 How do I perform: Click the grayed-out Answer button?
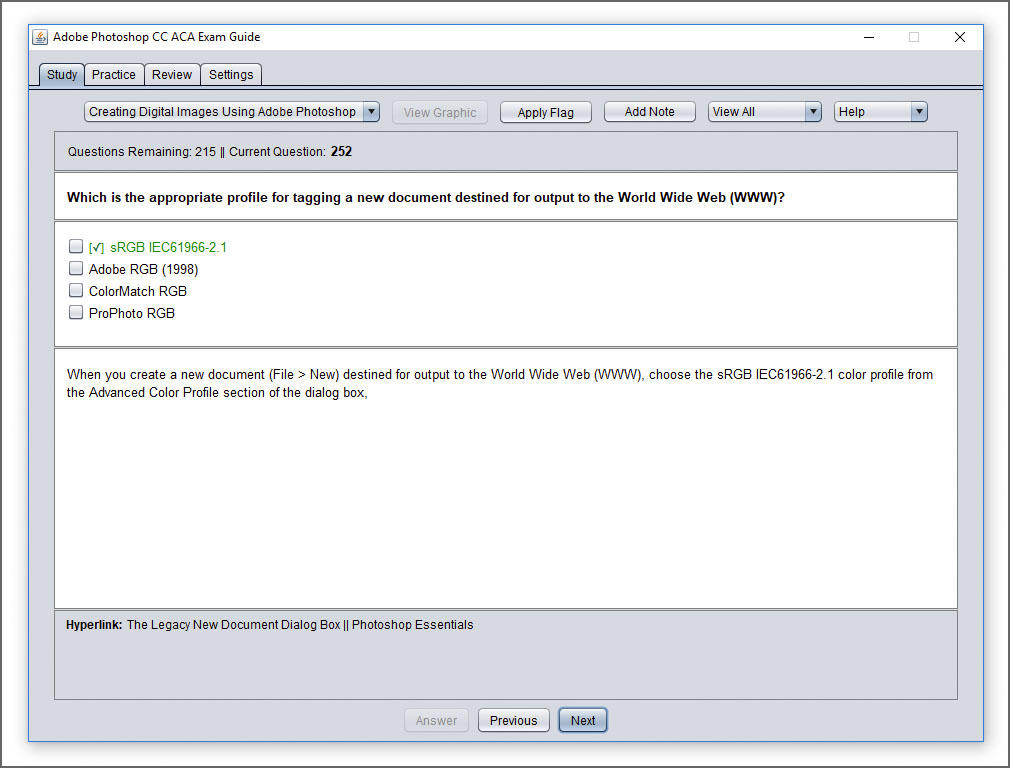[x=436, y=720]
